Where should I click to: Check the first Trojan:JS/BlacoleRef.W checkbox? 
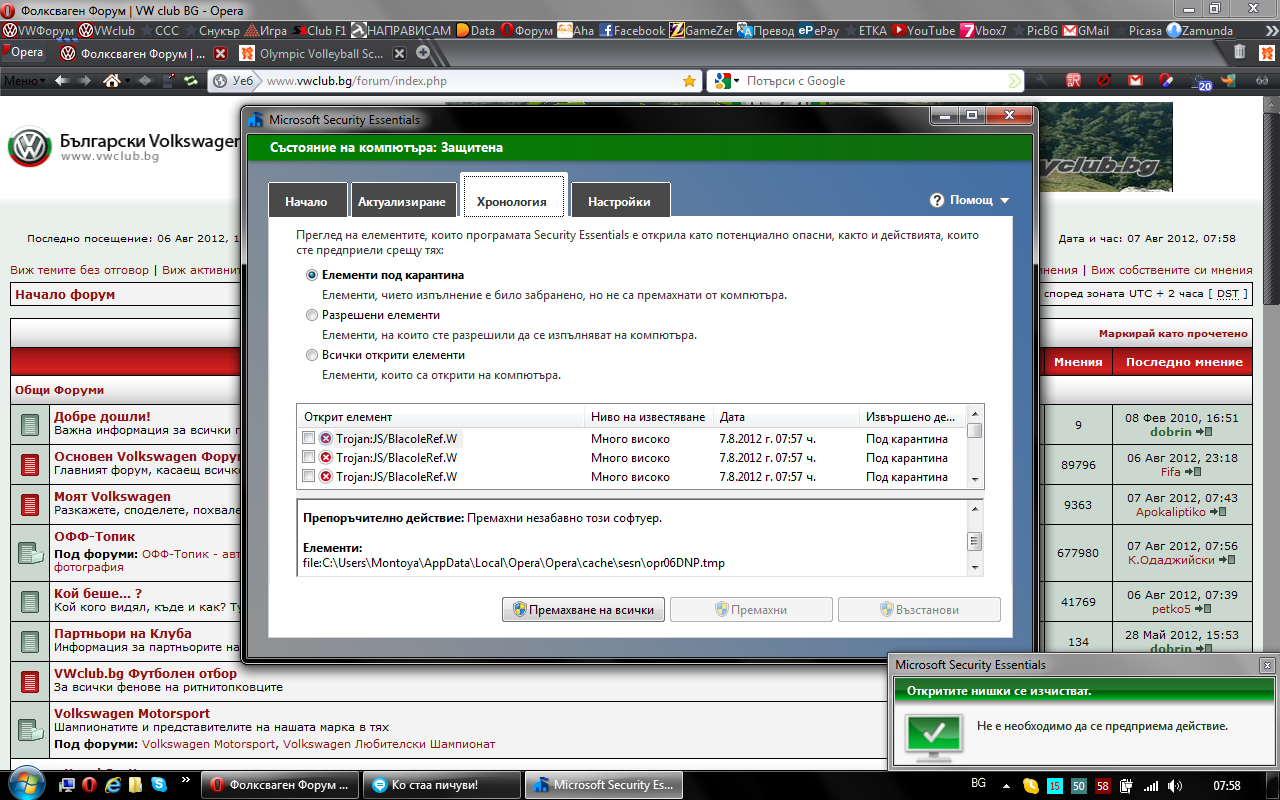(308, 438)
